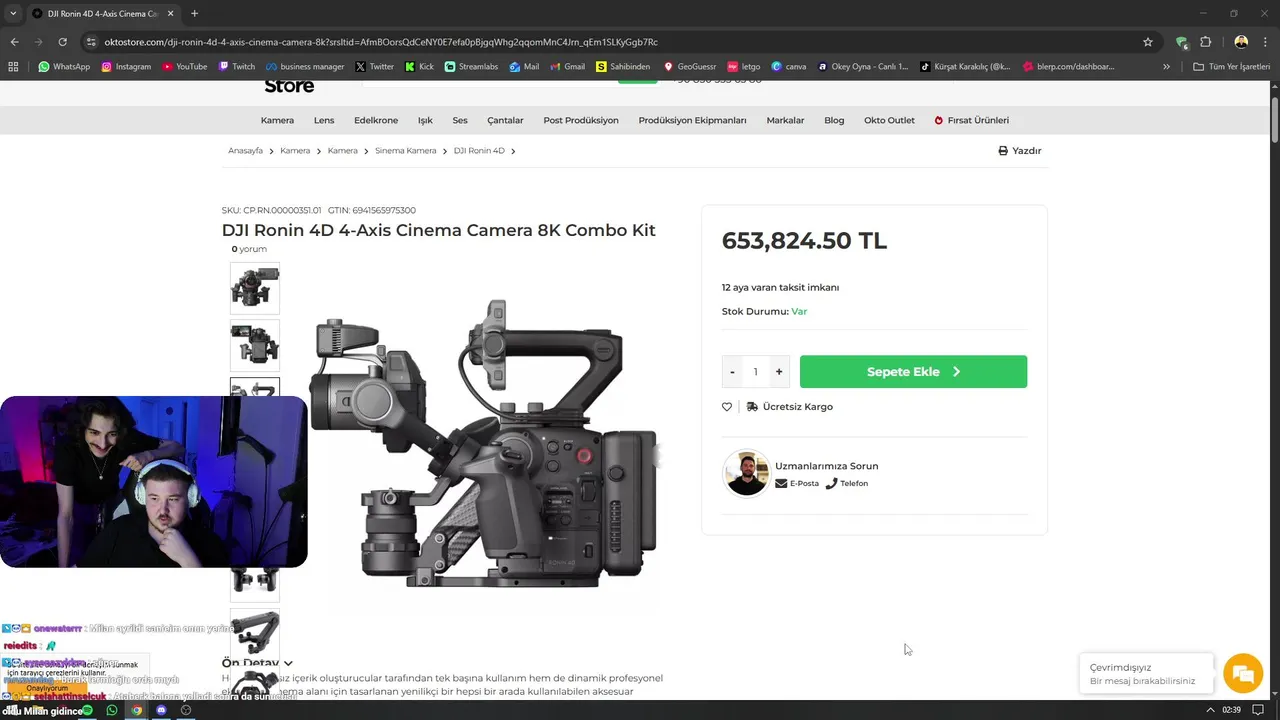
Task: Open the Kick bookmark
Action: click(x=420, y=67)
